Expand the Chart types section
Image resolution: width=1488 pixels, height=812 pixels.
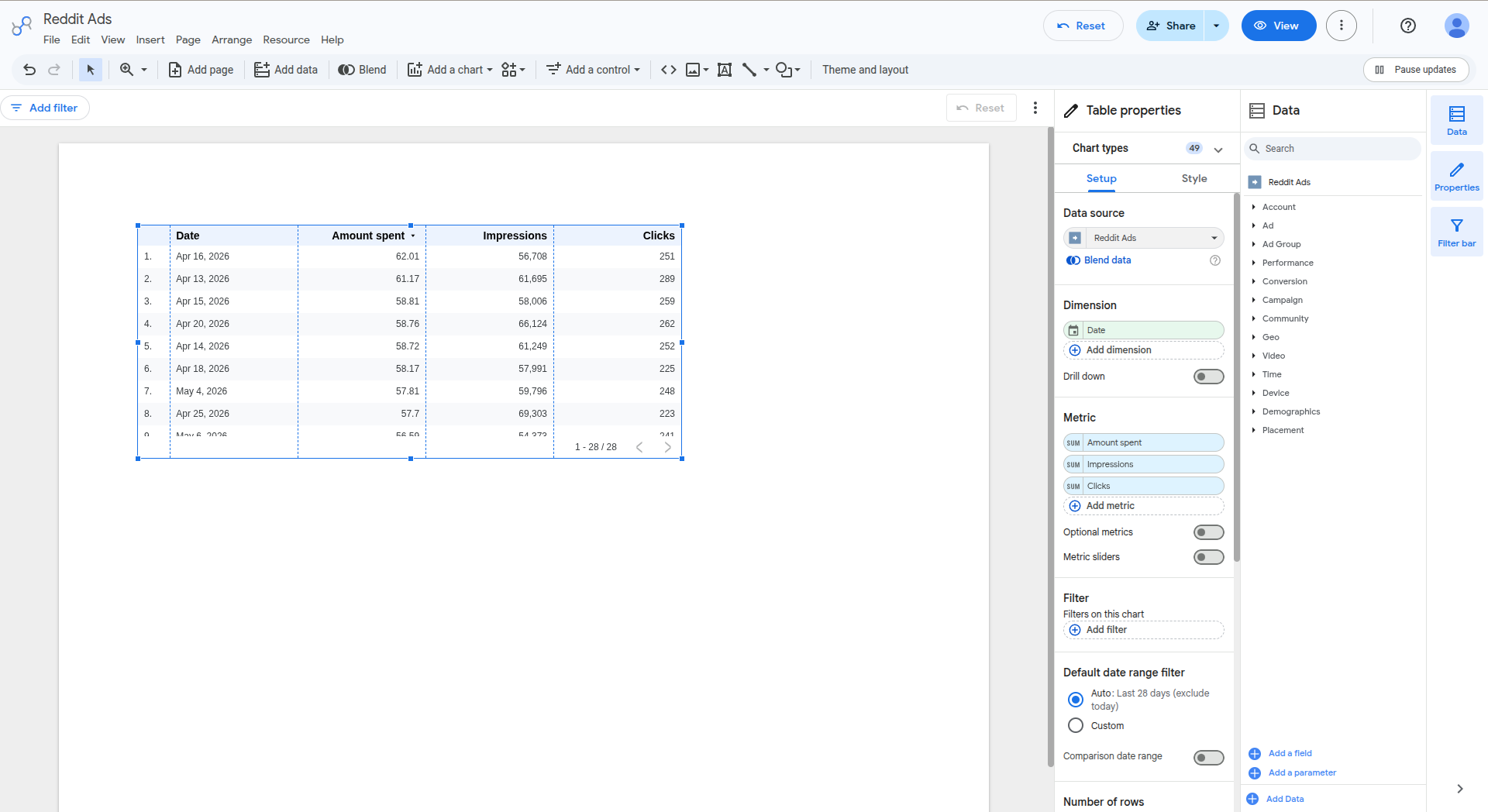coord(1218,149)
